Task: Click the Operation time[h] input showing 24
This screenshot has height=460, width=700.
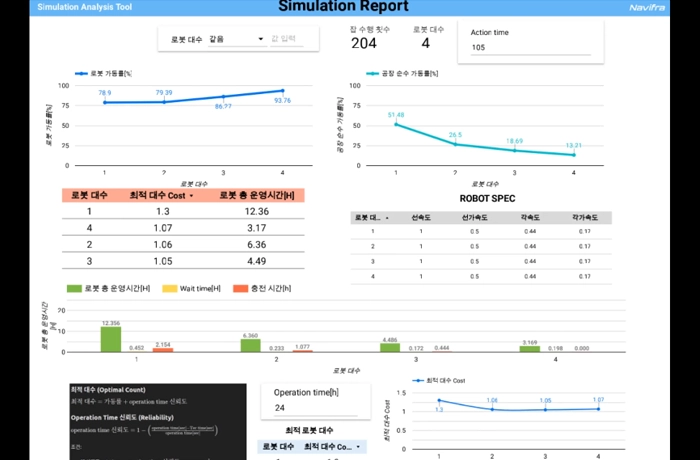Action: pyautogui.click(x=316, y=408)
